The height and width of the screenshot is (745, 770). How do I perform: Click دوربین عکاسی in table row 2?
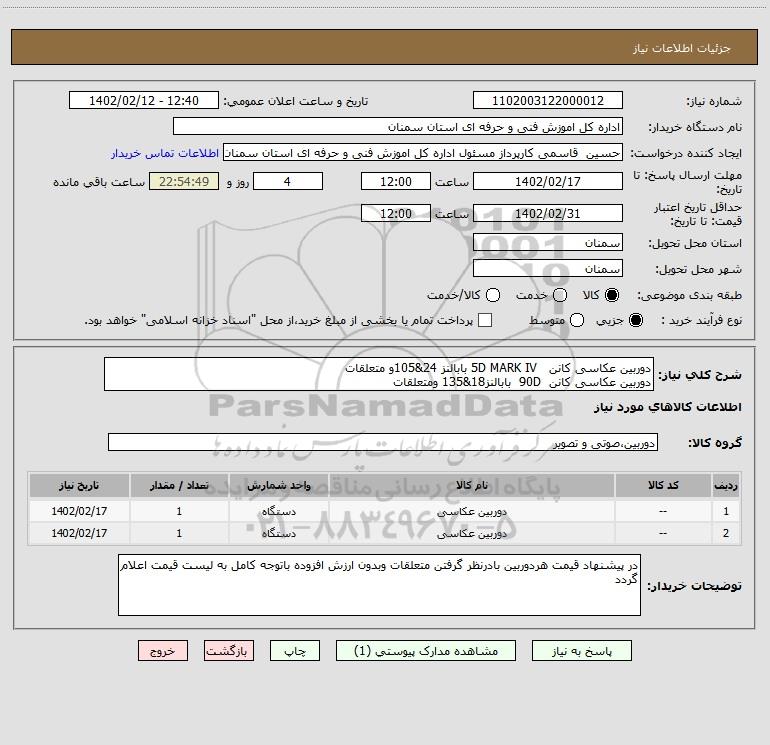471,533
